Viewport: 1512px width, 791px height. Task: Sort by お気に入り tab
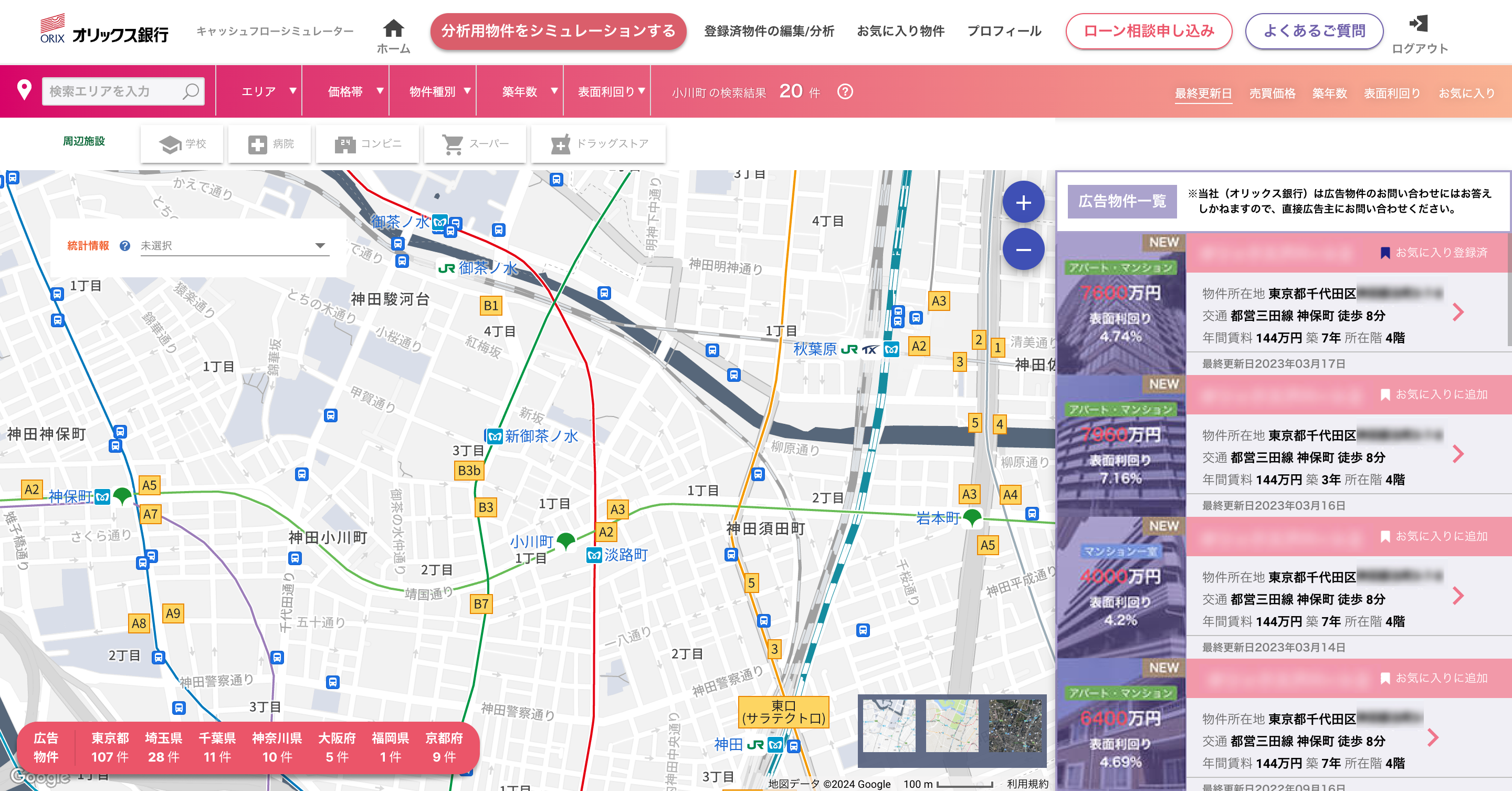[x=1466, y=93]
